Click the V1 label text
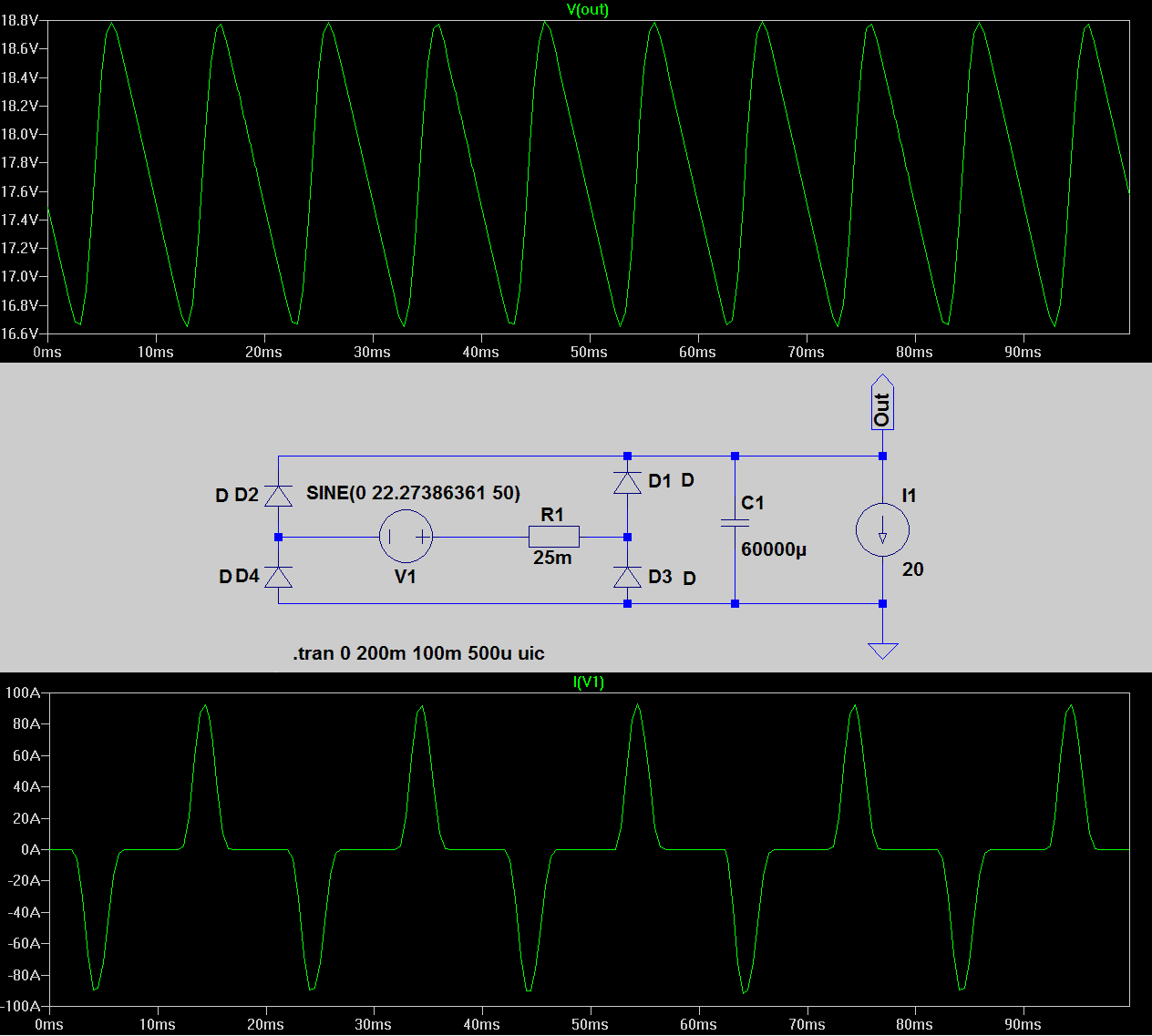Viewport: 1152px width, 1036px height. 406,577
